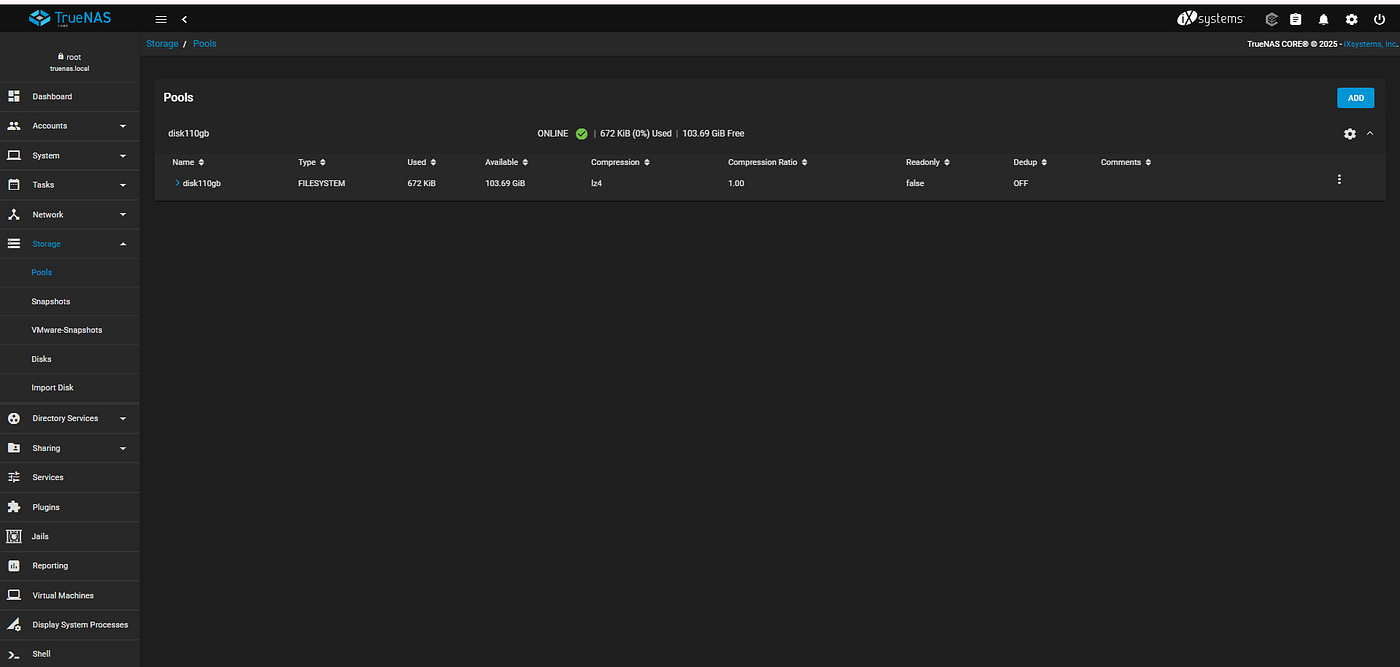Click the Tasks calendar icon
Screen dimensions: 1400x667
pos(14,185)
